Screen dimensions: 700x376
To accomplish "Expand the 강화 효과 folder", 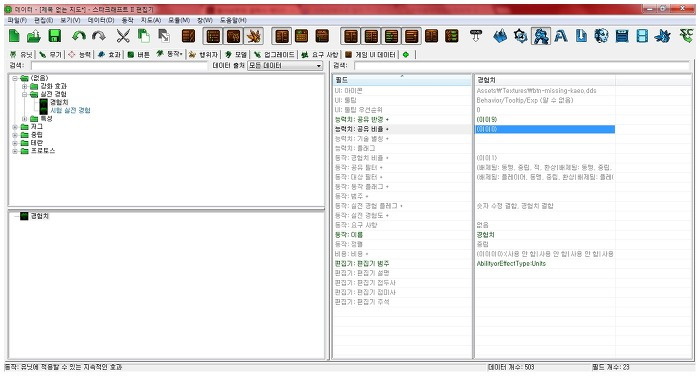I will coord(25,86).
